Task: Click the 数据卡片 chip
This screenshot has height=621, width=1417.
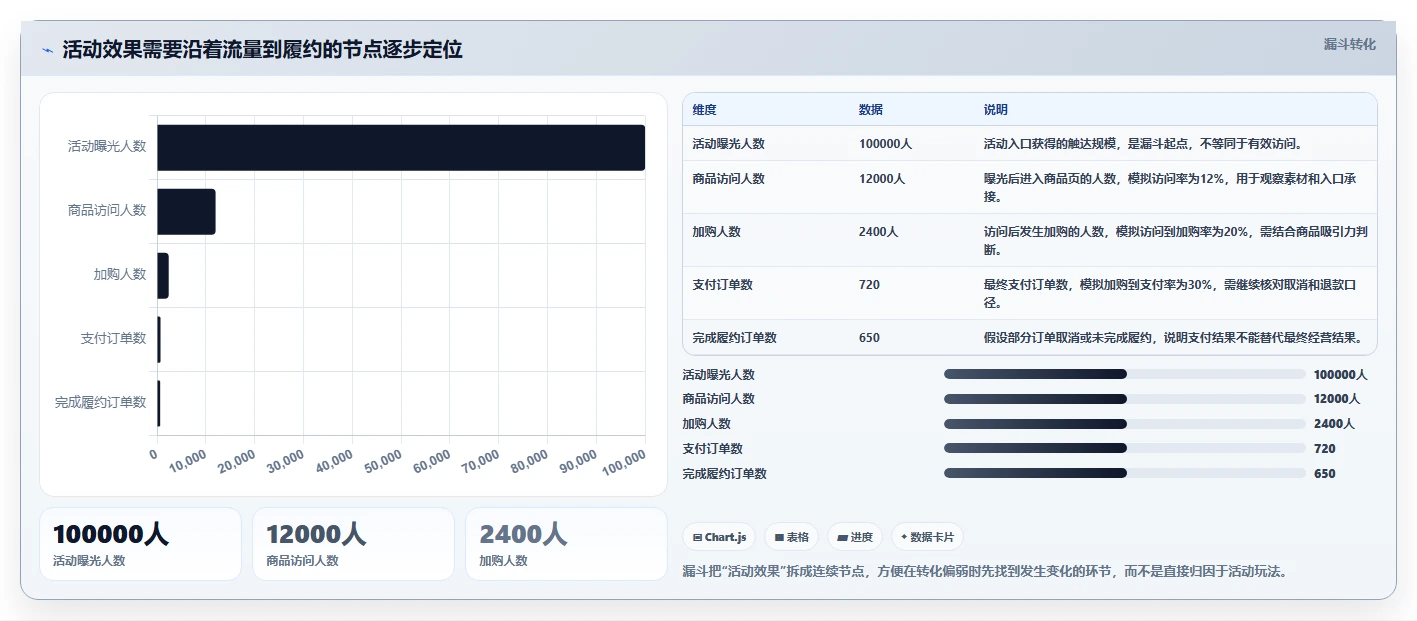Action: point(927,537)
